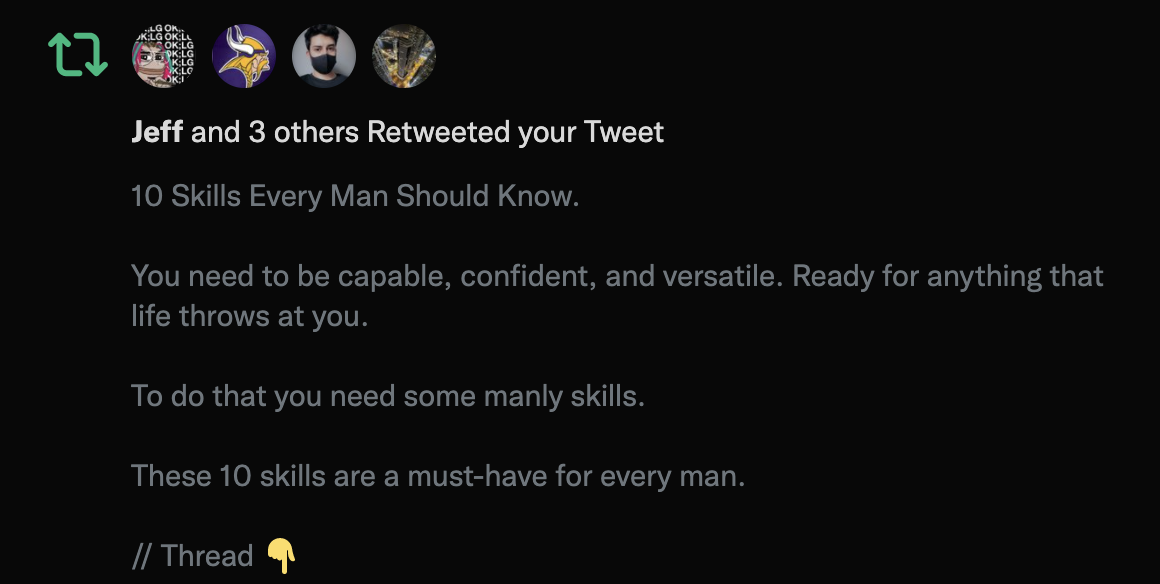Click the pointing-down hand emoji
1160x584 pixels.
282,556
